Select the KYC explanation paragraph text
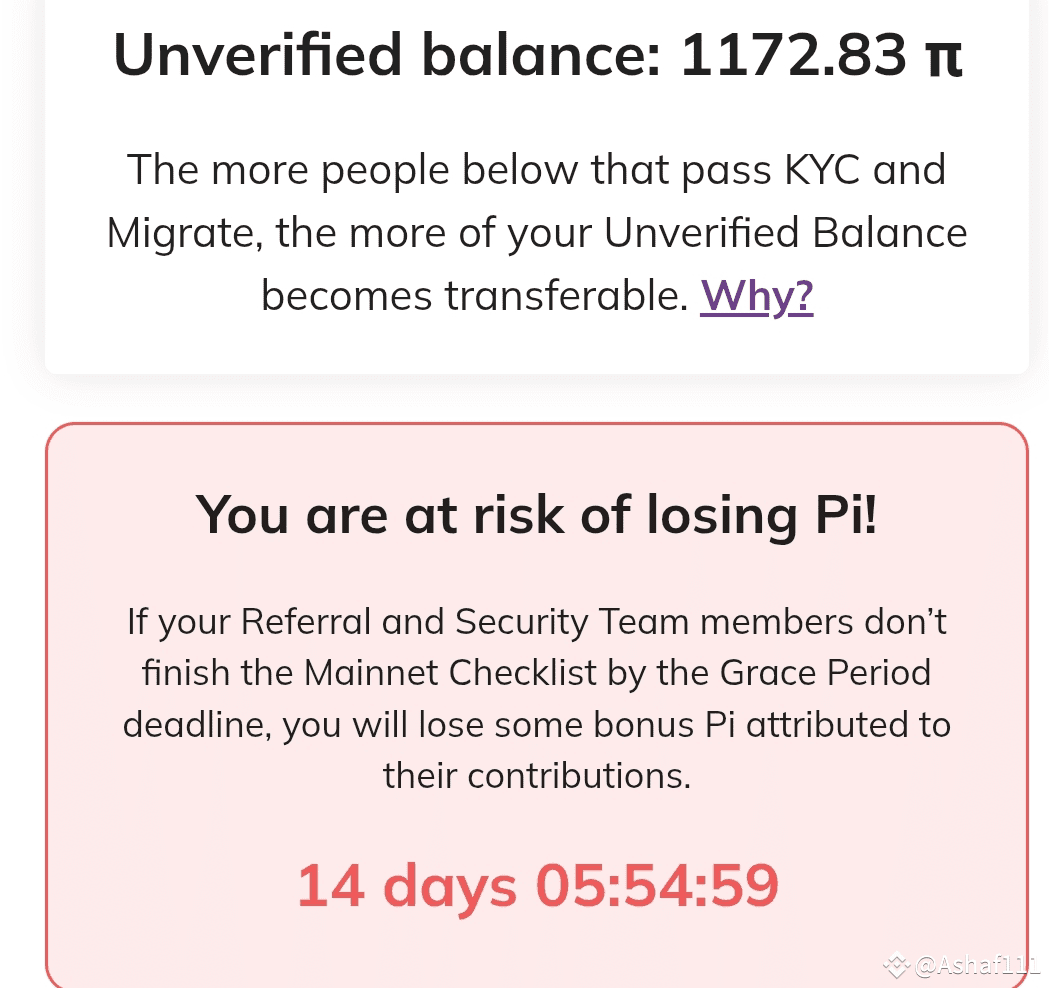 536,232
